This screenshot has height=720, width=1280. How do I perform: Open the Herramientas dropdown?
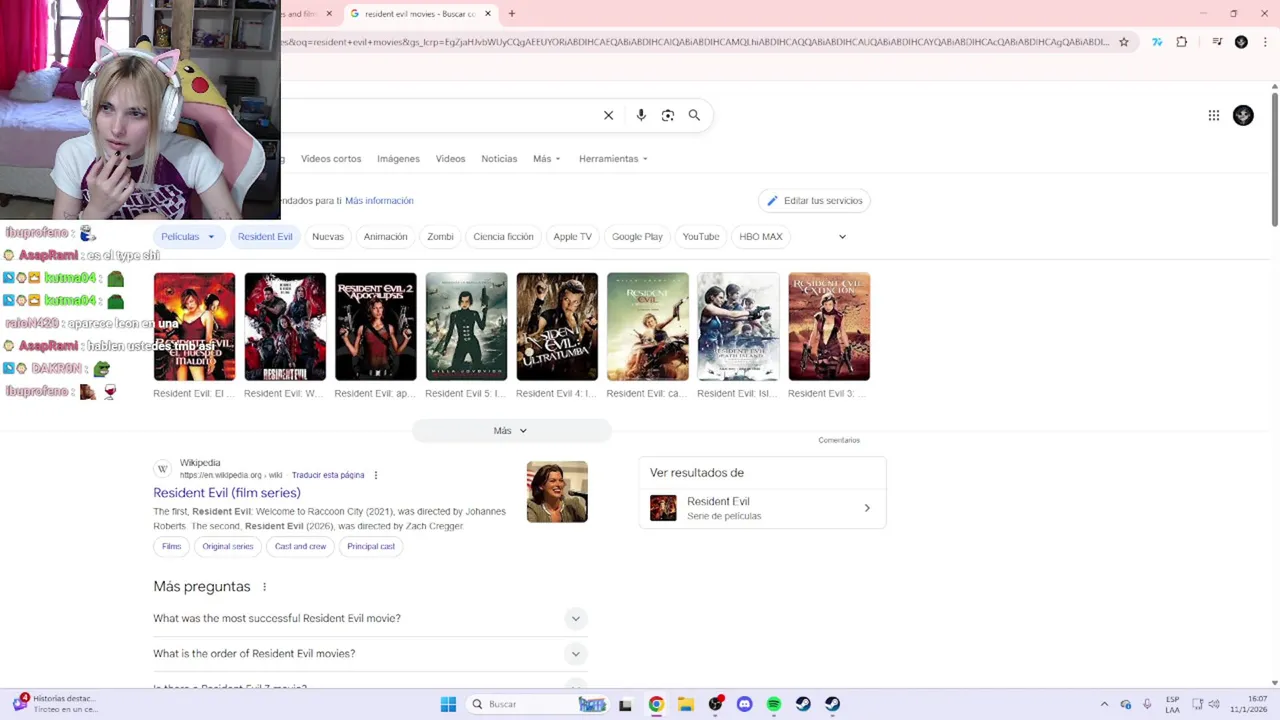coord(613,159)
